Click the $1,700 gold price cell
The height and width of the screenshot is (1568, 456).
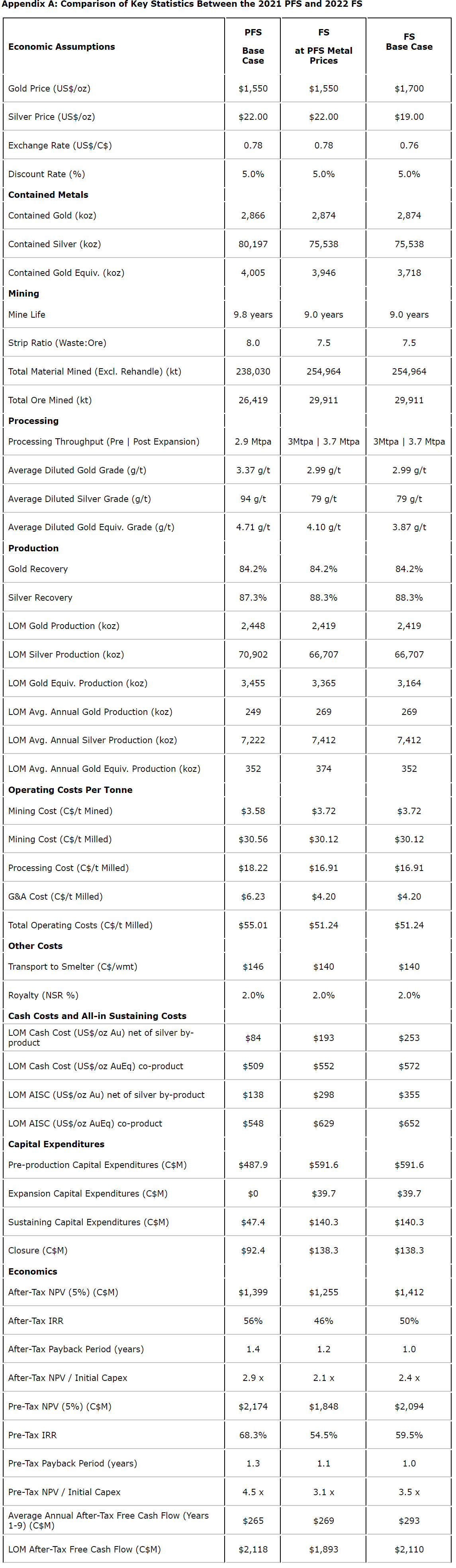tap(409, 89)
